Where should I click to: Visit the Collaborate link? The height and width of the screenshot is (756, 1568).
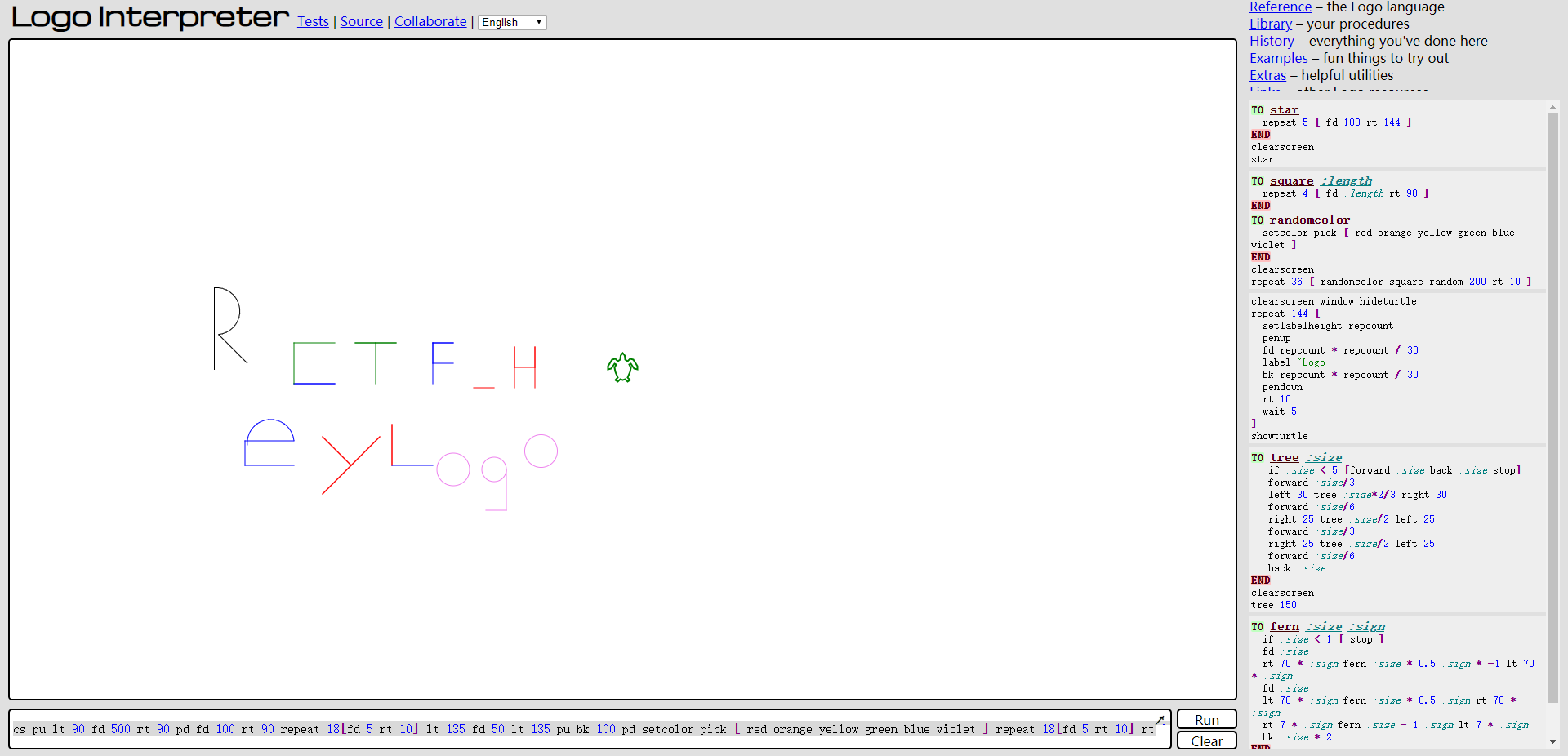click(x=430, y=21)
